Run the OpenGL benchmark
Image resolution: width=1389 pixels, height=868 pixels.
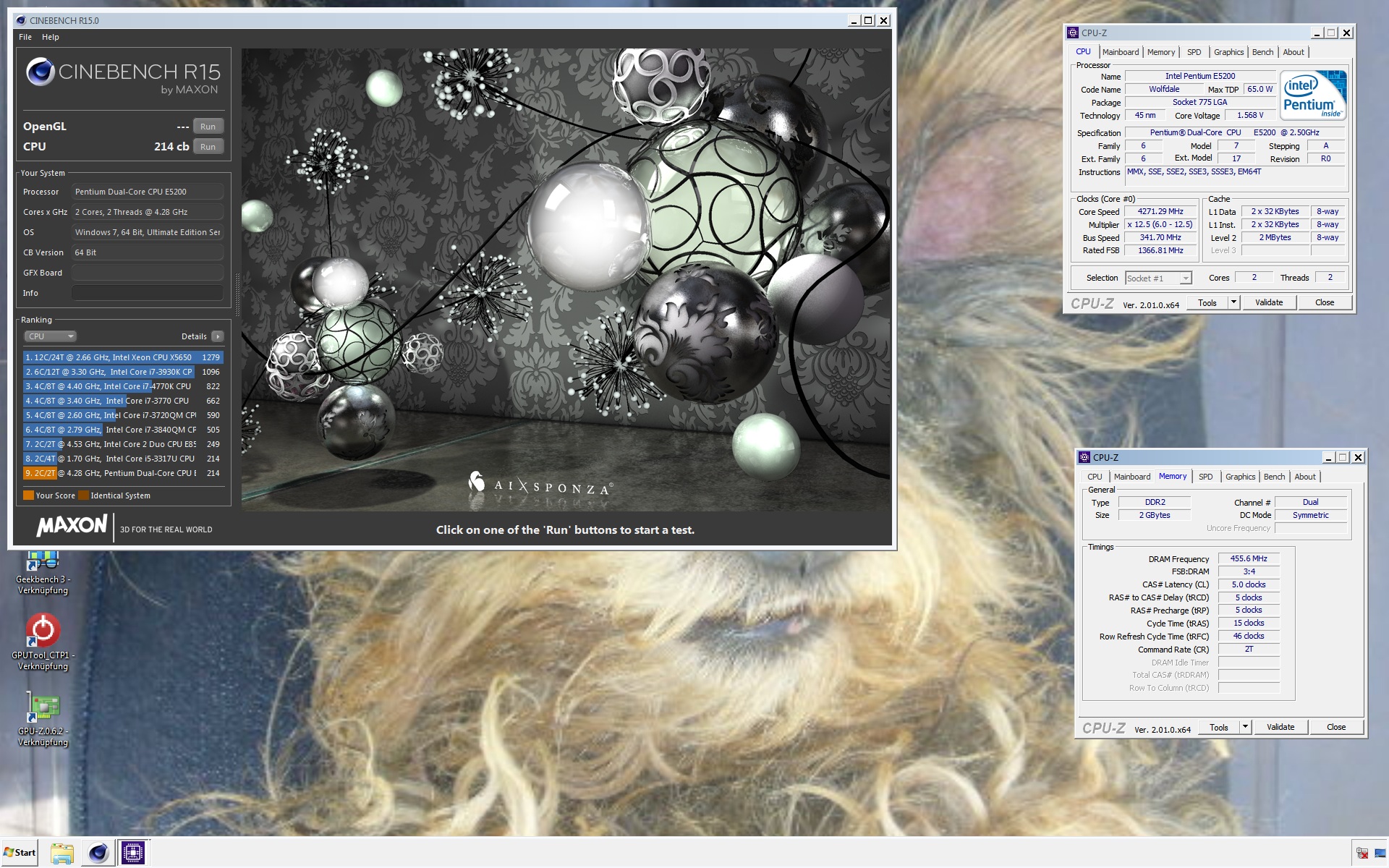pyautogui.click(x=208, y=127)
